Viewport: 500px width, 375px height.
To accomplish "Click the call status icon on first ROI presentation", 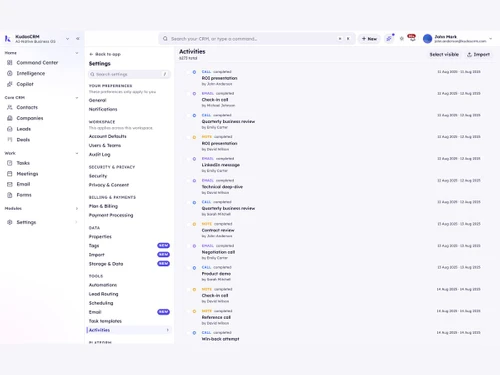I will click(194, 72).
